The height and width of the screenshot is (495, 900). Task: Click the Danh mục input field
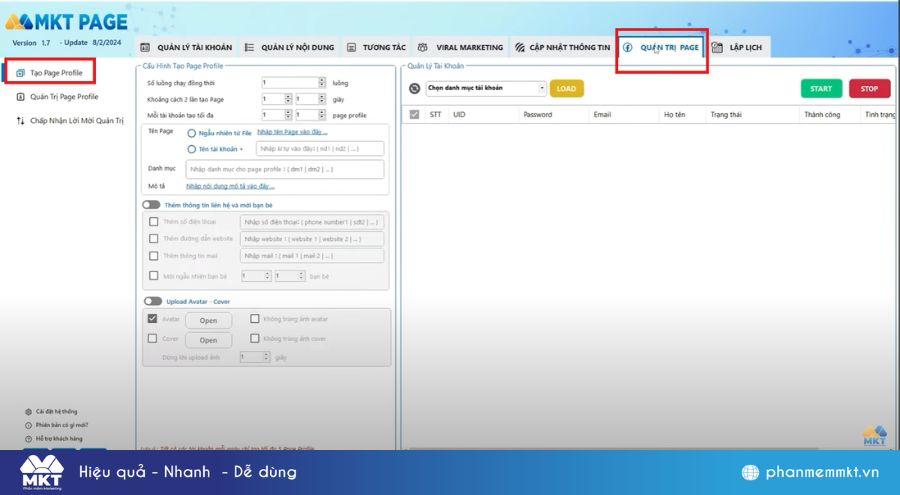coord(285,169)
